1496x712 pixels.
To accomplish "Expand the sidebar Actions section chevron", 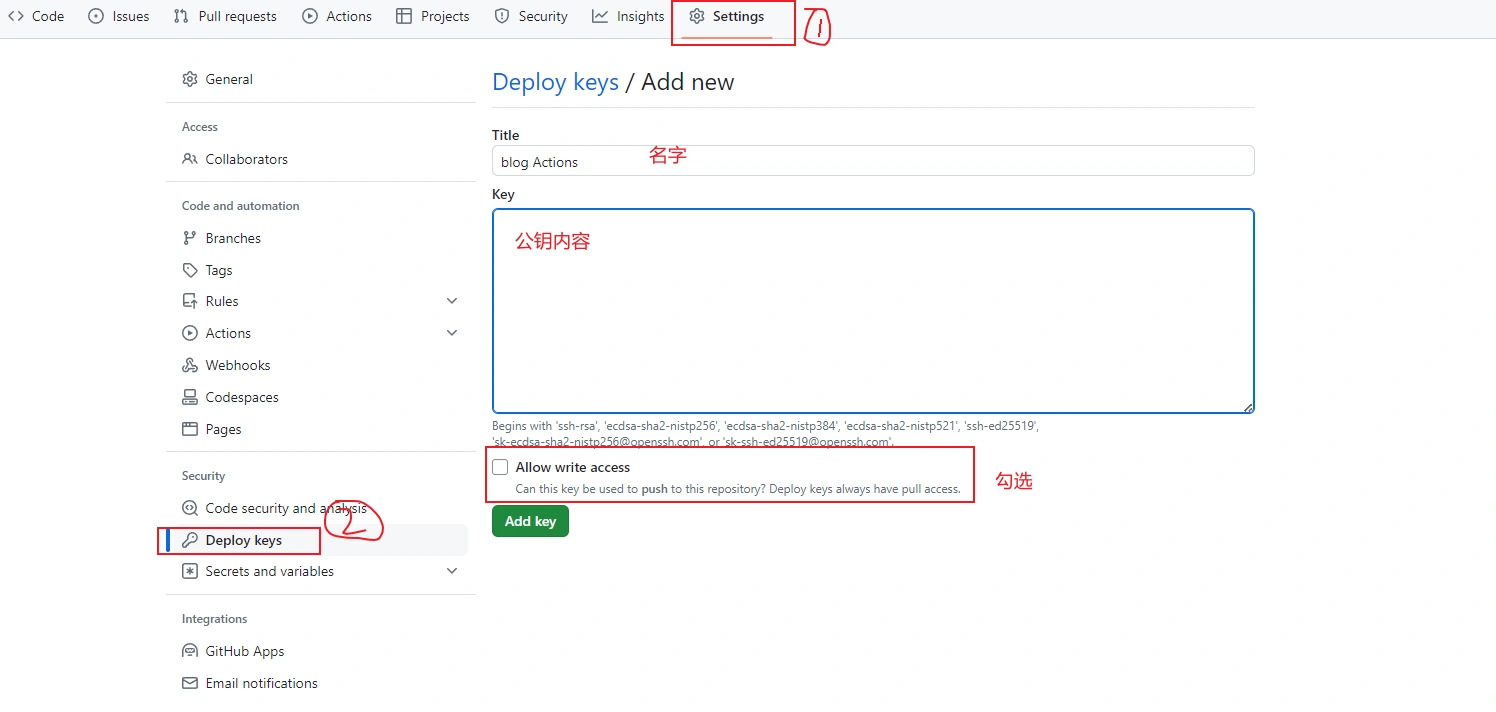I will [x=452, y=333].
